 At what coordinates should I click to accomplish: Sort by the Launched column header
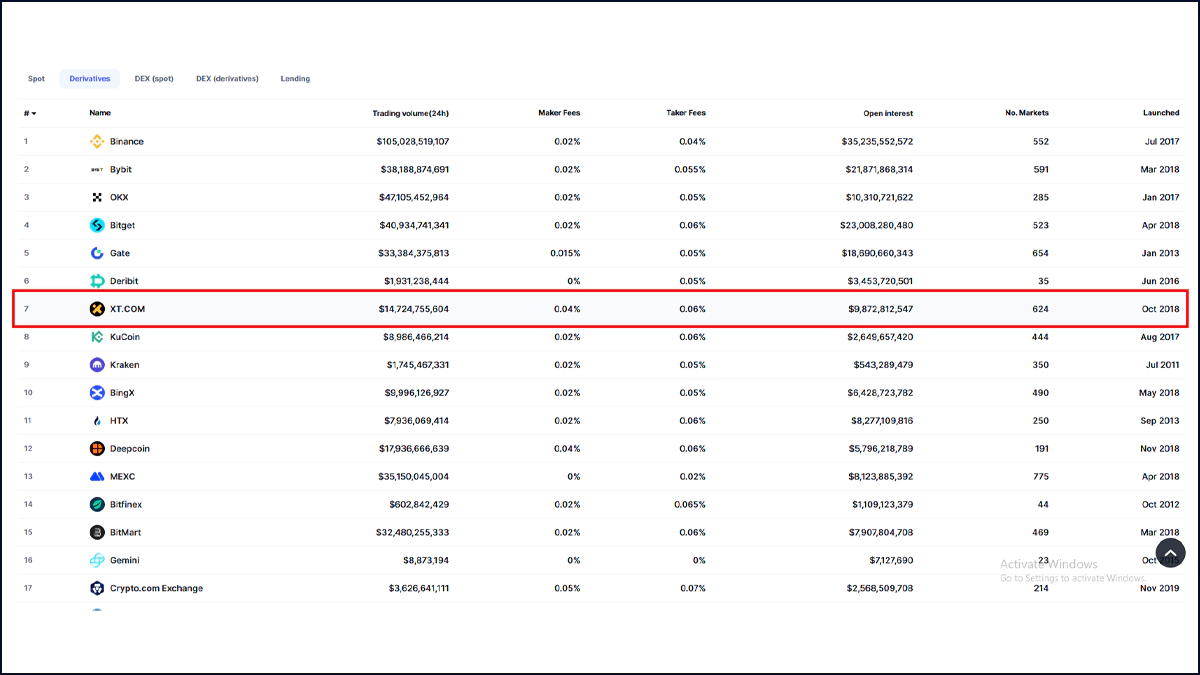(x=1161, y=114)
